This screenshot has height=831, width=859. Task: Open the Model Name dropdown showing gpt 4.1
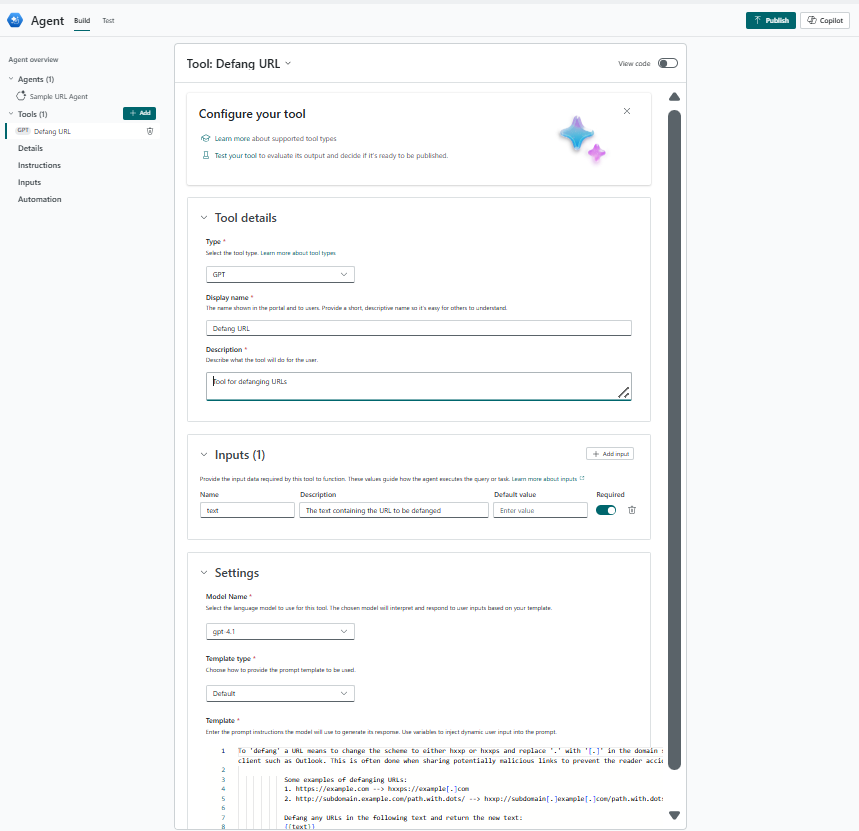coord(280,631)
